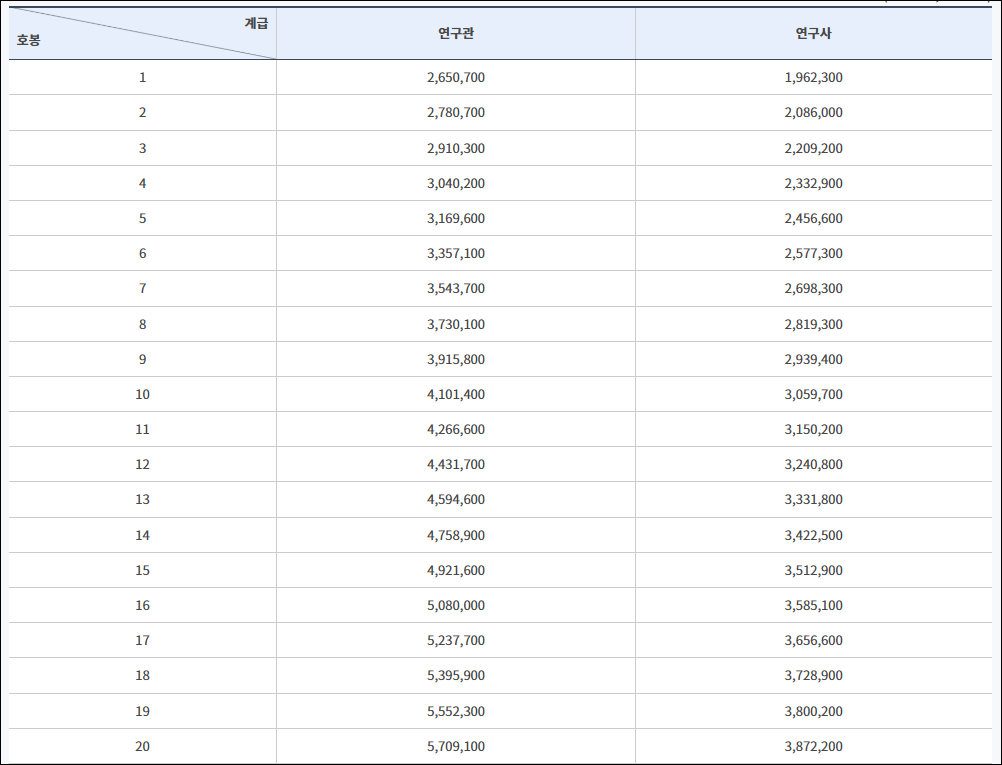Select the cell with 2,086,000
Screen dimensions: 1002x765
tap(813, 112)
